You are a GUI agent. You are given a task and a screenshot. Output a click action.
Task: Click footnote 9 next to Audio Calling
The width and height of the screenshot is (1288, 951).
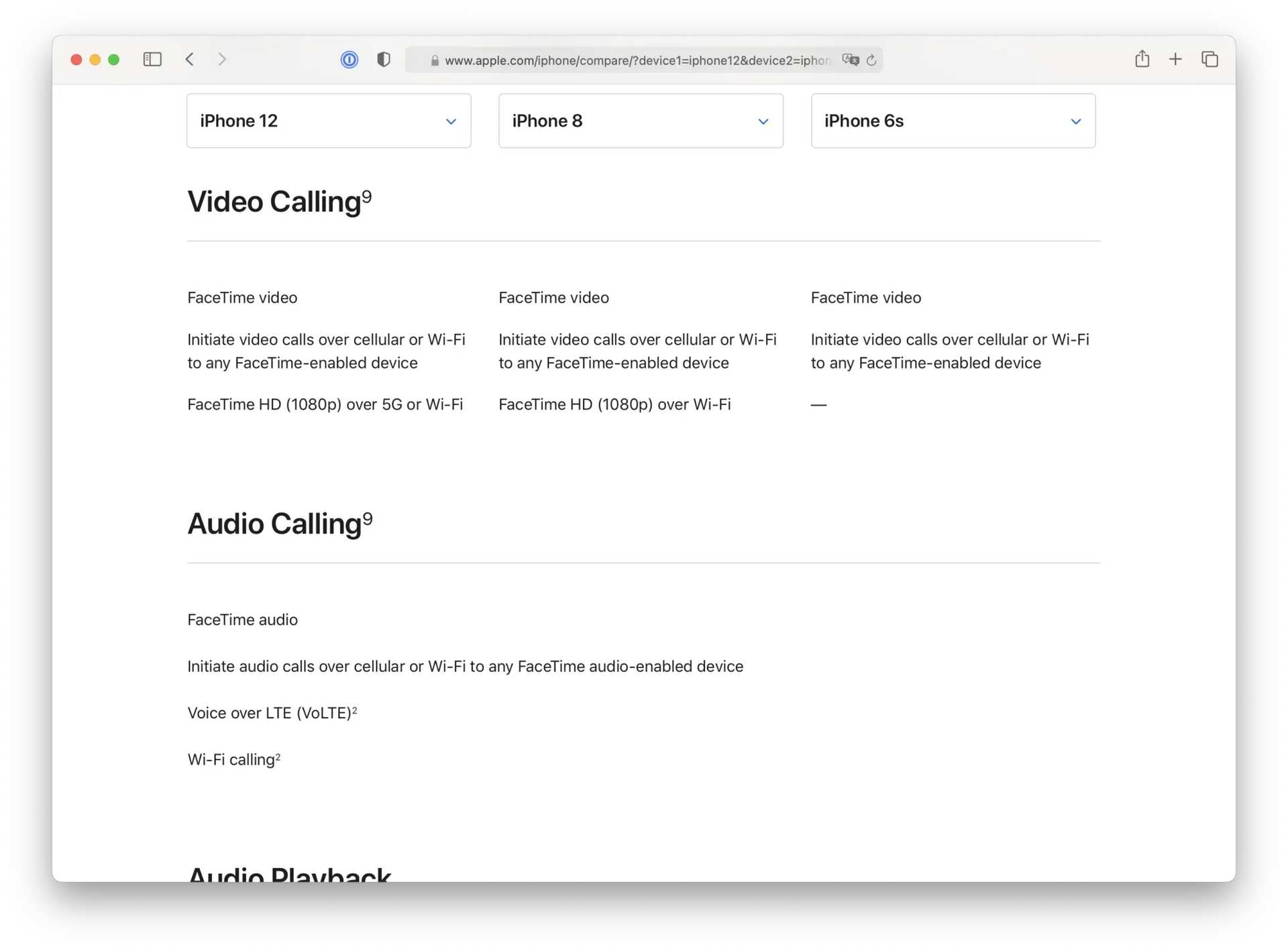pyautogui.click(x=368, y=516)
